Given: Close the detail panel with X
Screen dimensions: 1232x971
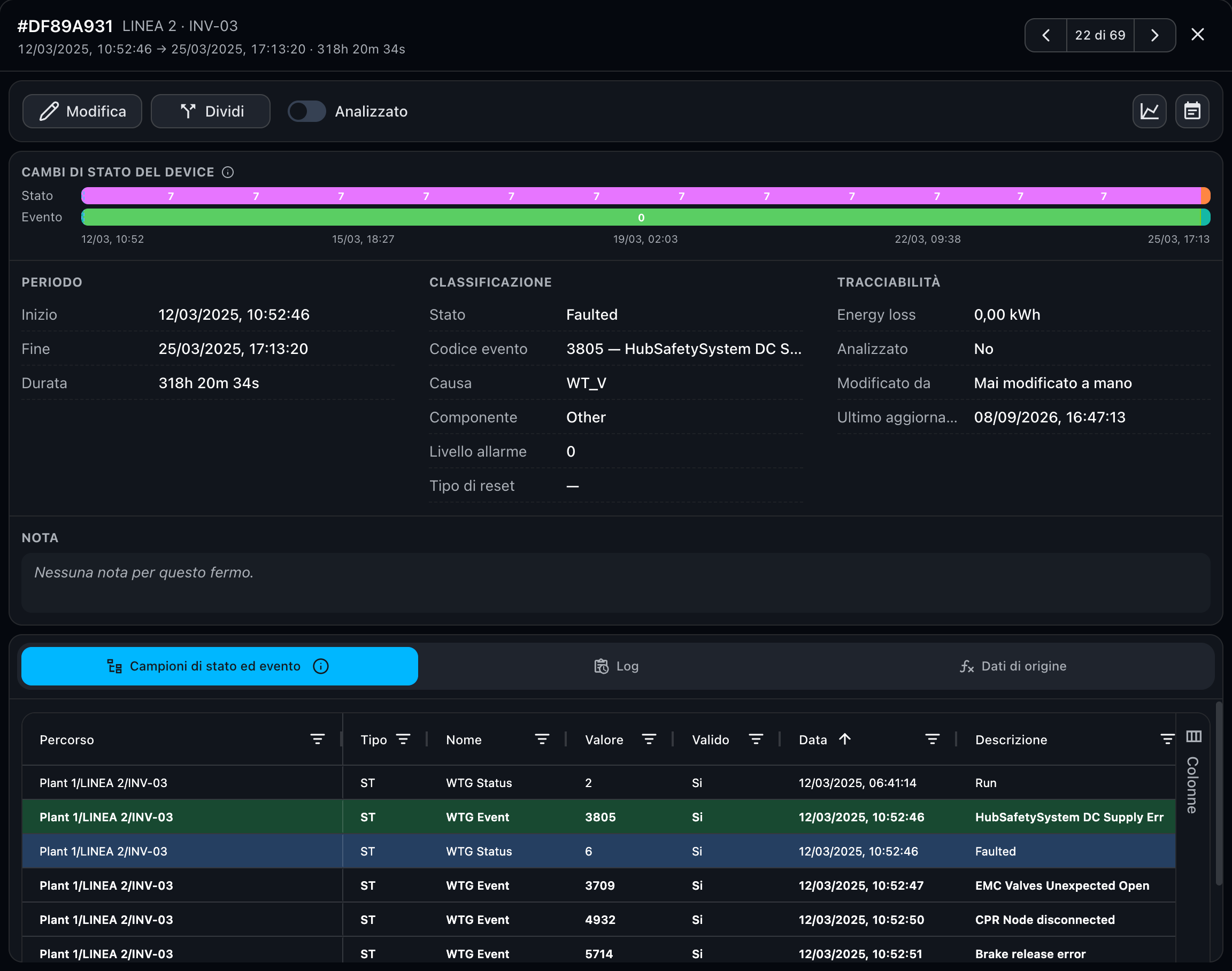Looking at the screenshot, I should [1197, 35].
